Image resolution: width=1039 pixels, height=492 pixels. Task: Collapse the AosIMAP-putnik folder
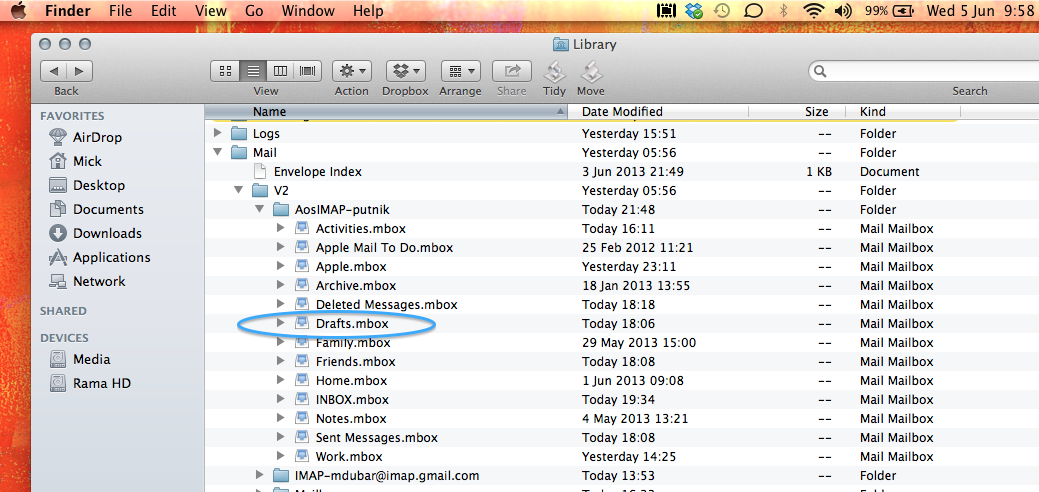(x=260, y=210)
